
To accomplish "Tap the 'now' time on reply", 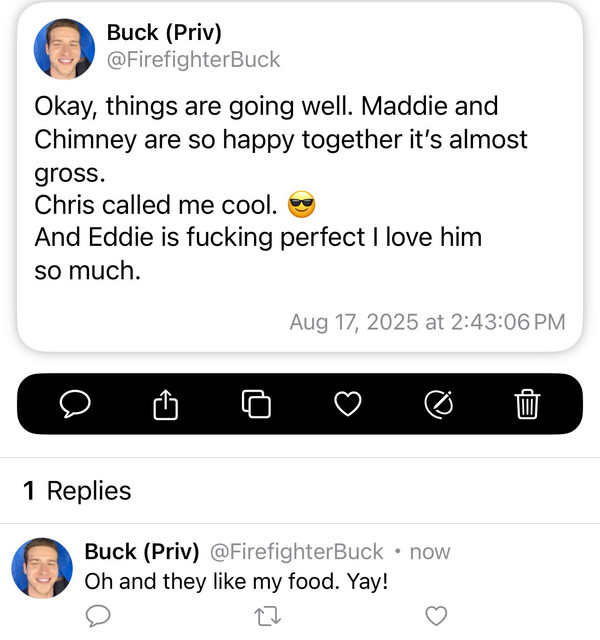I will click(430, 552).
